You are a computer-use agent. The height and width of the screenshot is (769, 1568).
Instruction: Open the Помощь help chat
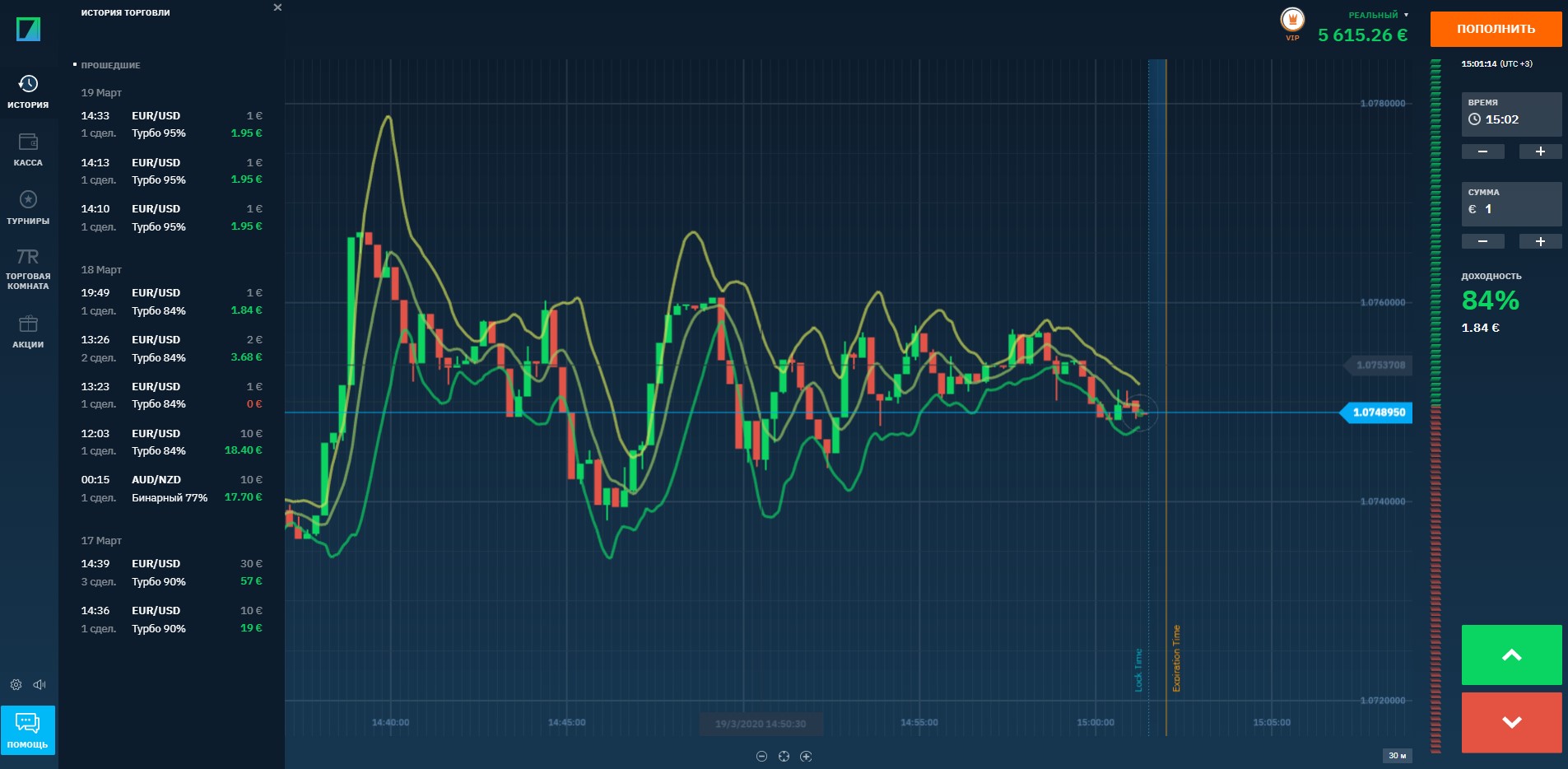(28, 730)
